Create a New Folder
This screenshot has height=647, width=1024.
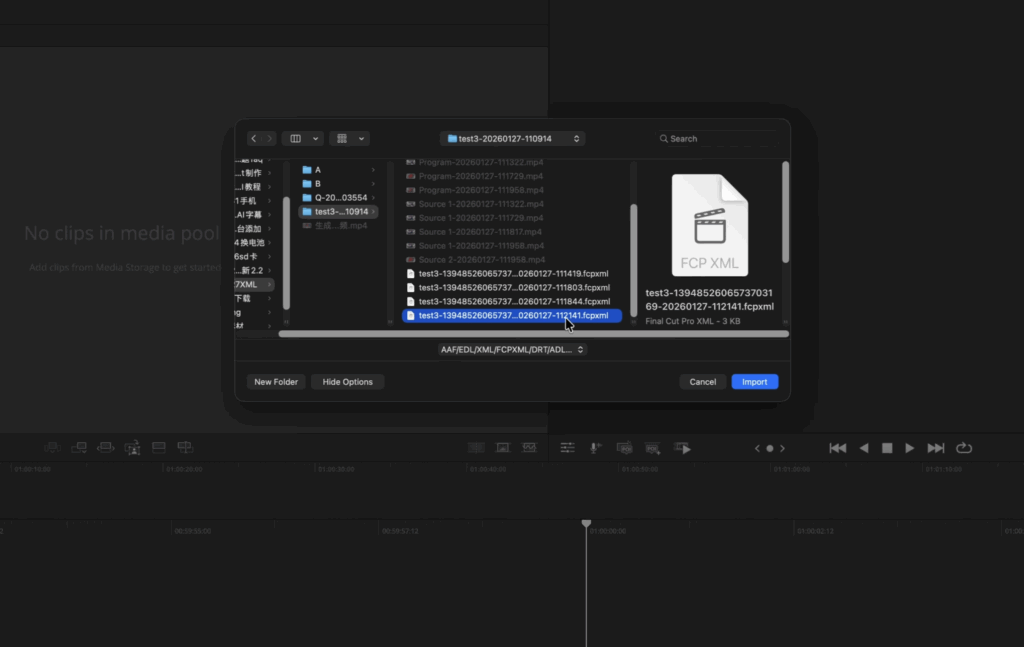pyautogui.click(x=276, y=382)
